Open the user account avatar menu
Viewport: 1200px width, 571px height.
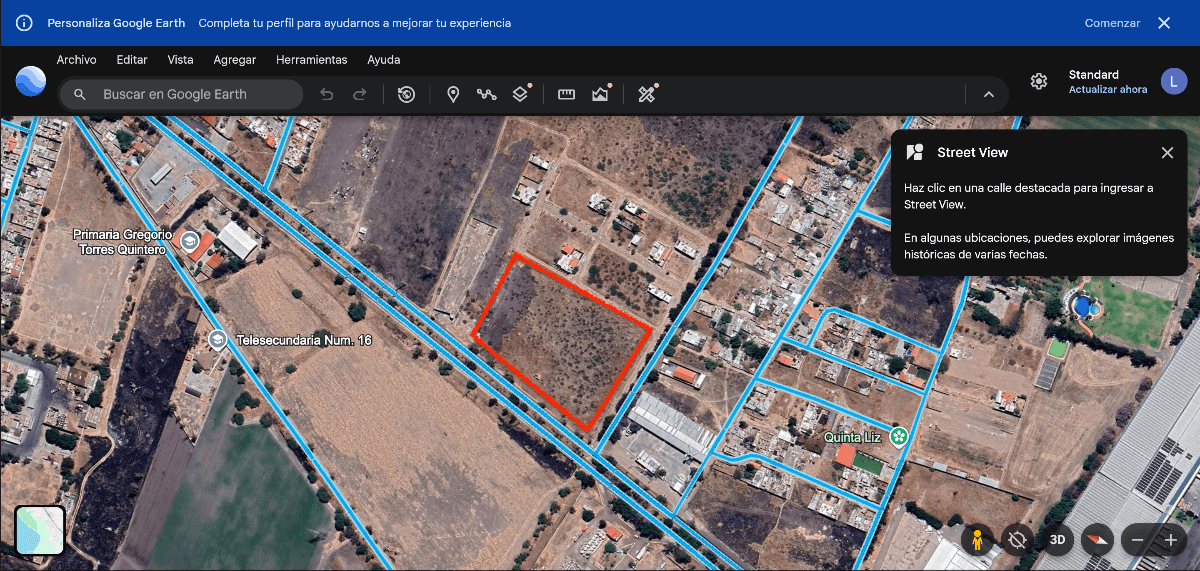[1173, 81]
